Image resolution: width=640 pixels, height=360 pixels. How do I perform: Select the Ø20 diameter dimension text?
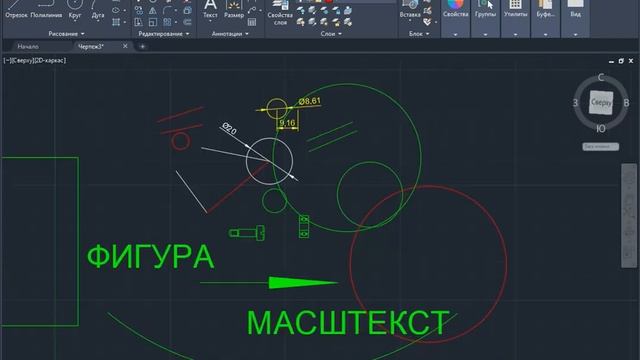point(229,129)
